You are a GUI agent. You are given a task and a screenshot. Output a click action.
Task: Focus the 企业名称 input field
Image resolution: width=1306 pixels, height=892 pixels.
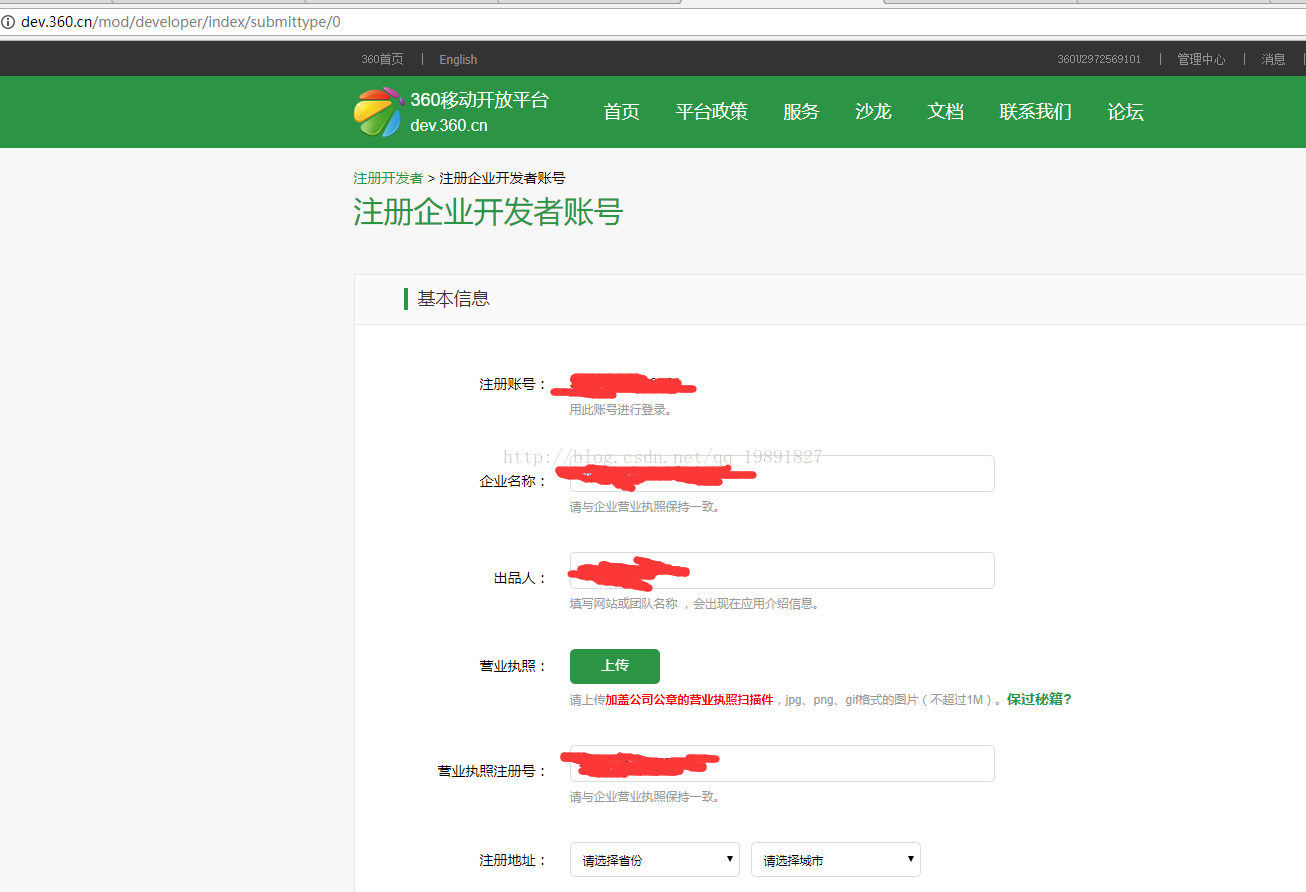(782, 473)
